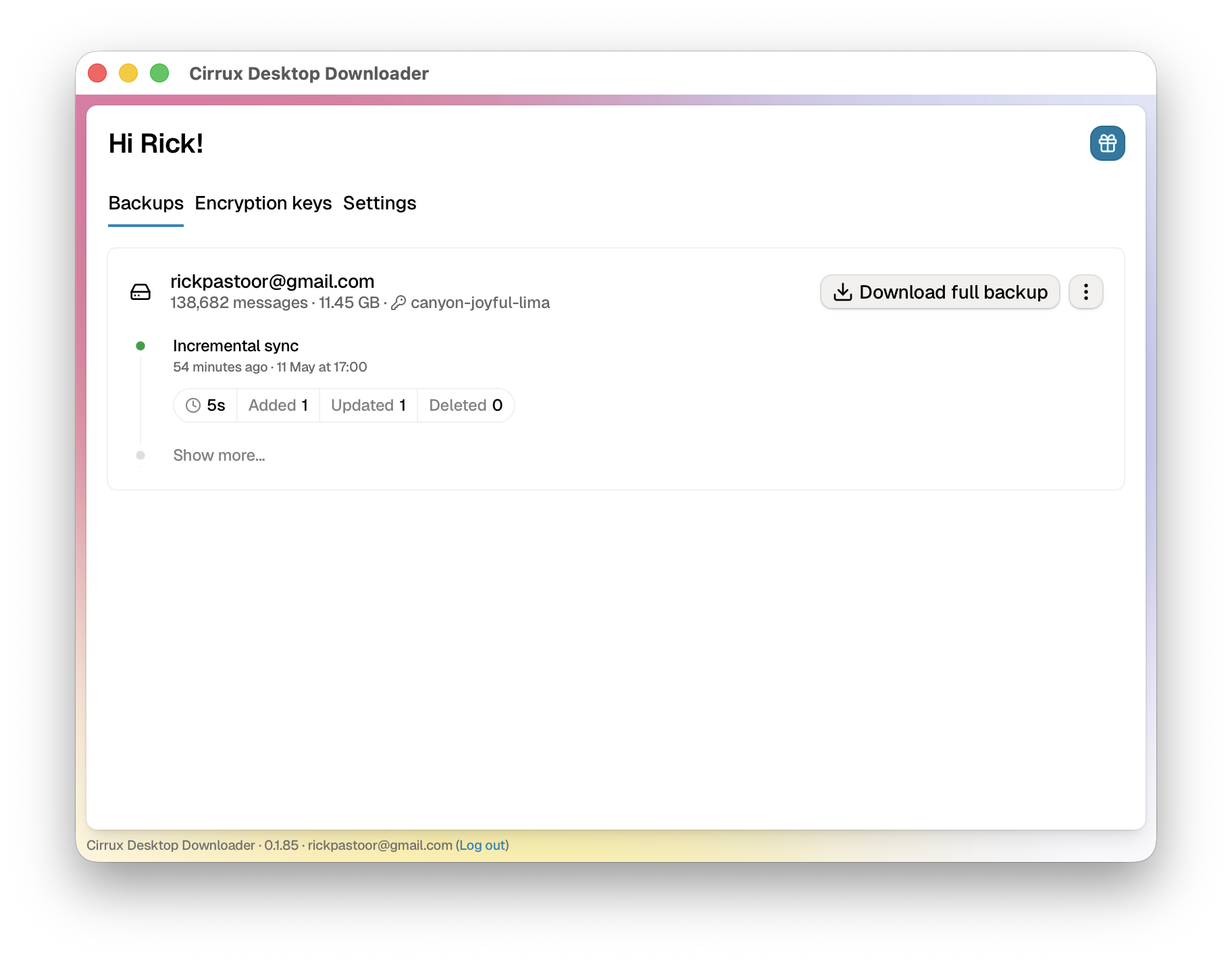Click the Cirrux Desktop Downloader window title

pyautogui.click(x=309, y=73)
